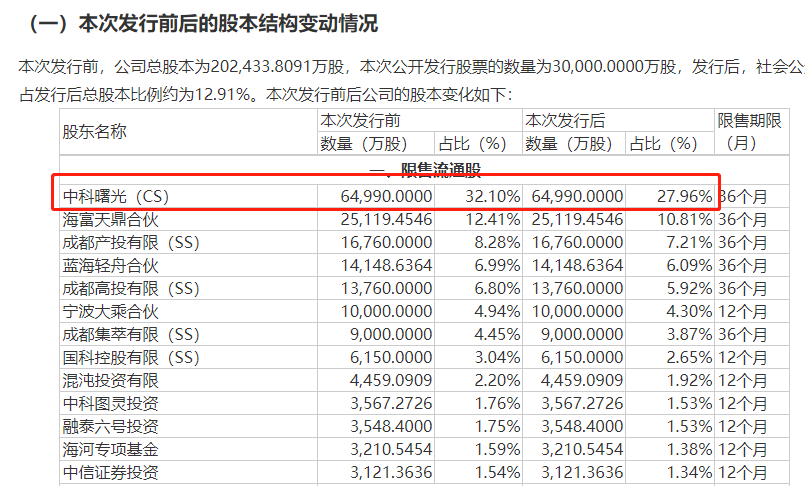The image size is (805, 486).
Task: Click the '36个月' lock-up cell for 海富天鼎合伙
Action: pos(742,220)
